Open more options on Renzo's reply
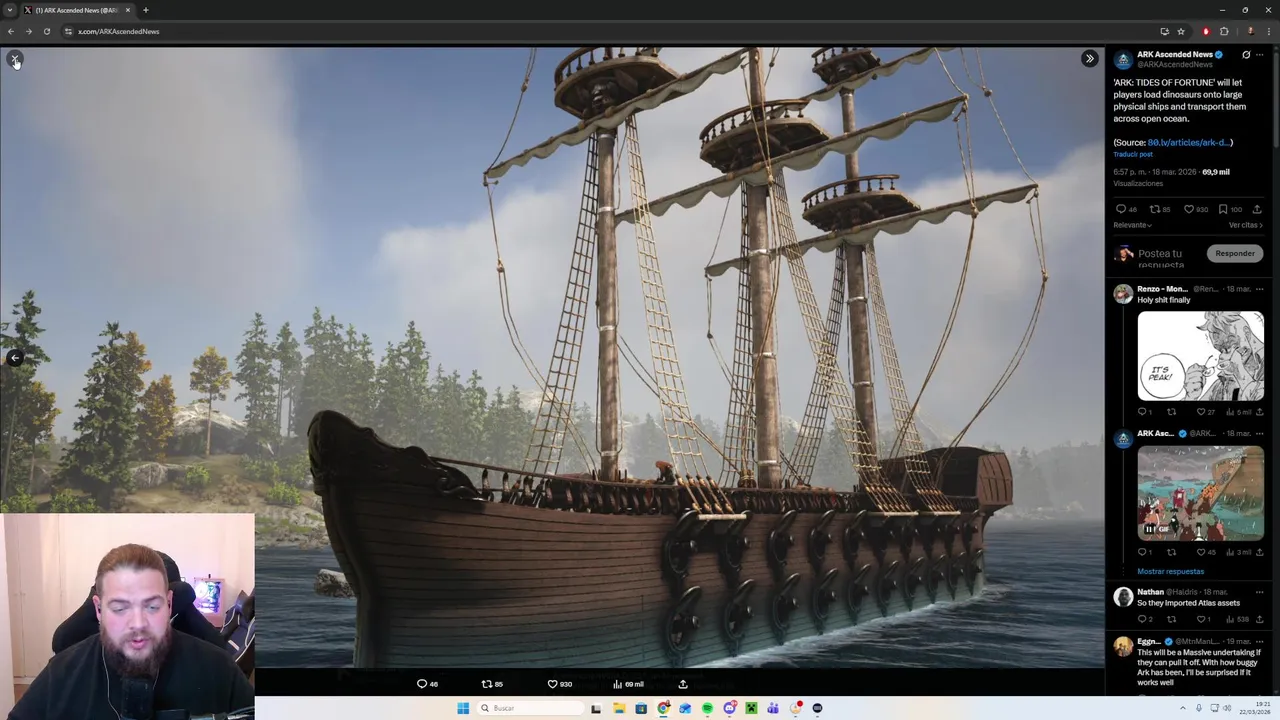Viewport: 1280px width, 720px height. (1259, 289)
